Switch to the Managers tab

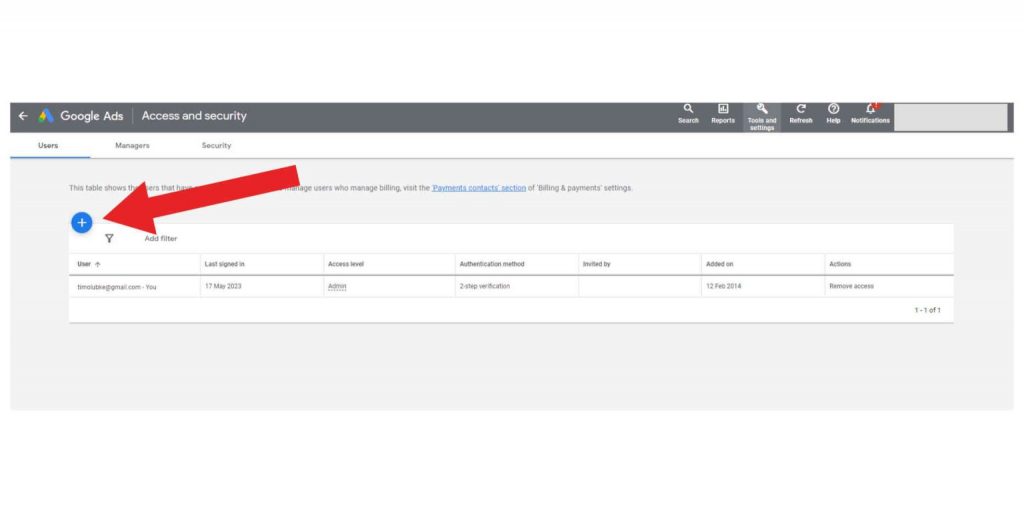point(132,146)
